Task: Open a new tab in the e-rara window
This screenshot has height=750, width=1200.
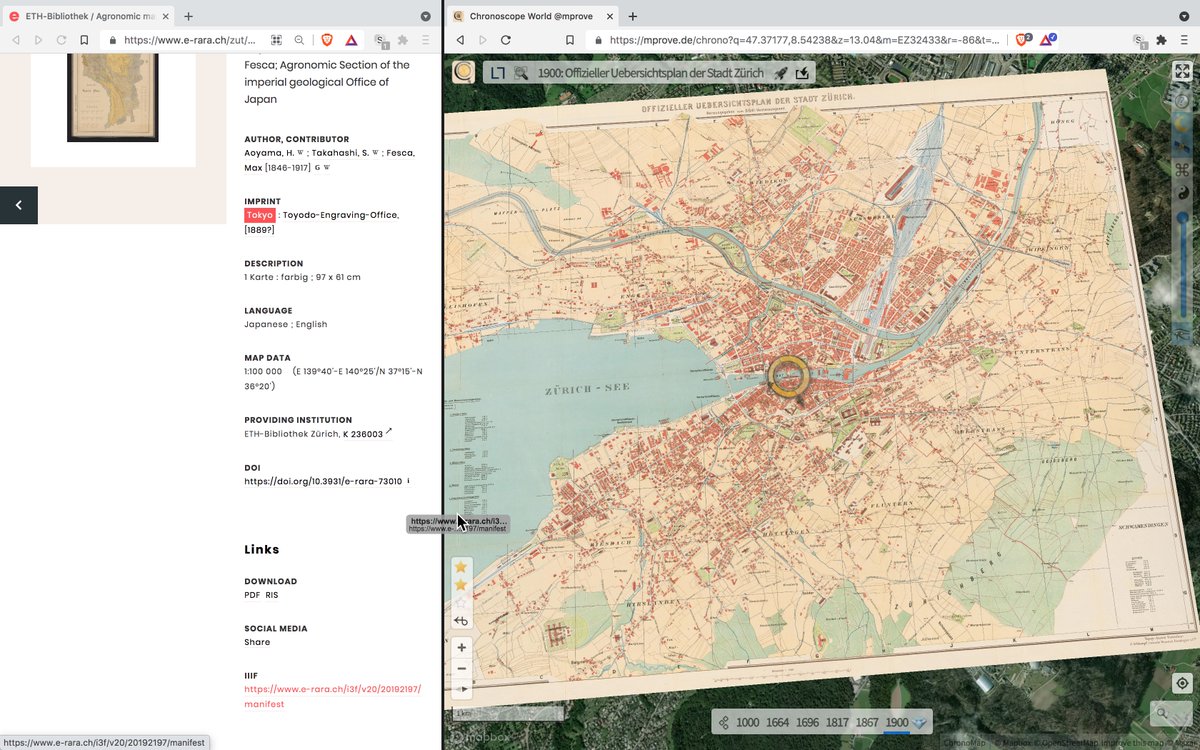Action: point(189,17)
